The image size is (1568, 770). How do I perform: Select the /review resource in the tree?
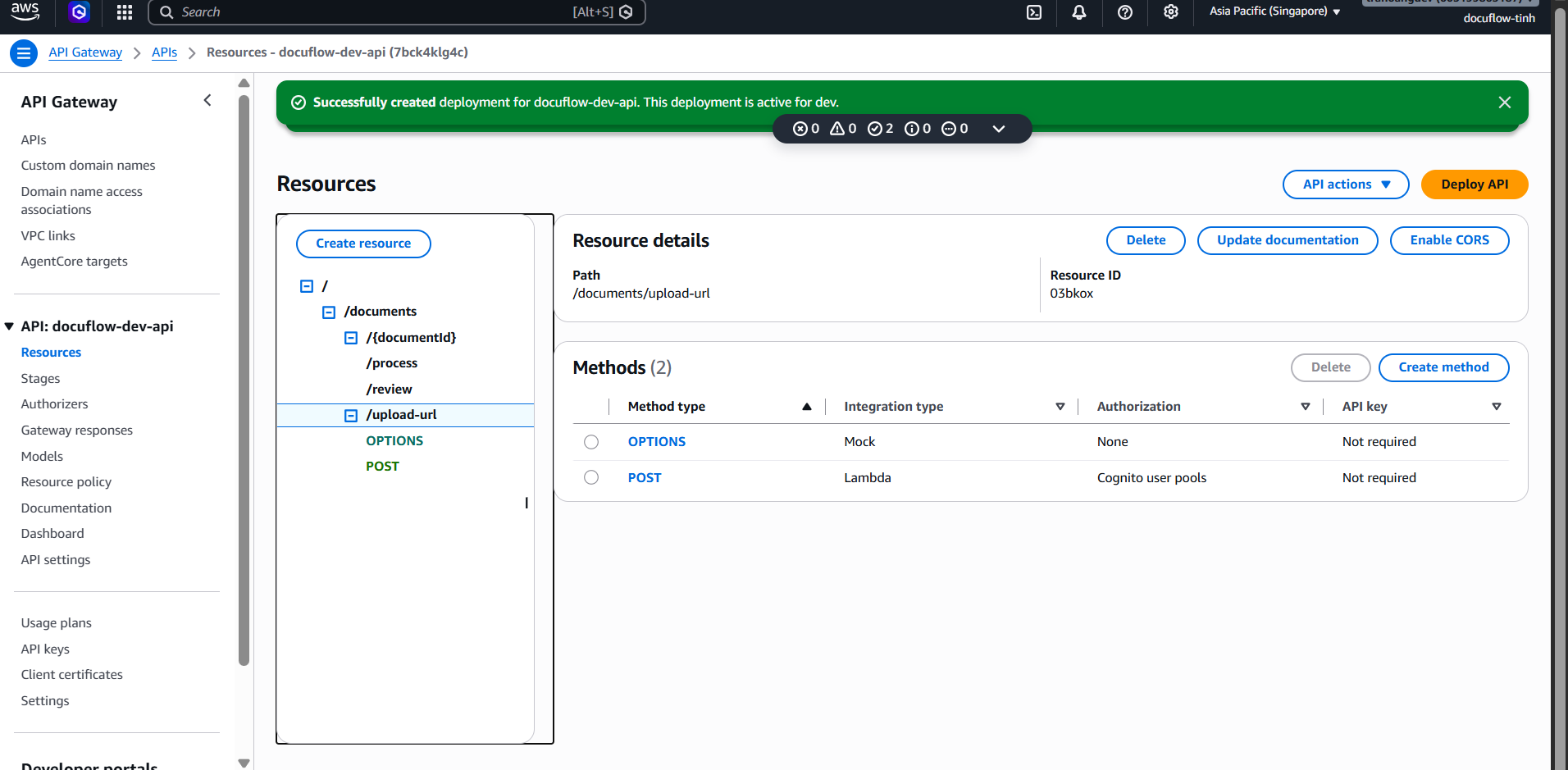tap(389, 390)
